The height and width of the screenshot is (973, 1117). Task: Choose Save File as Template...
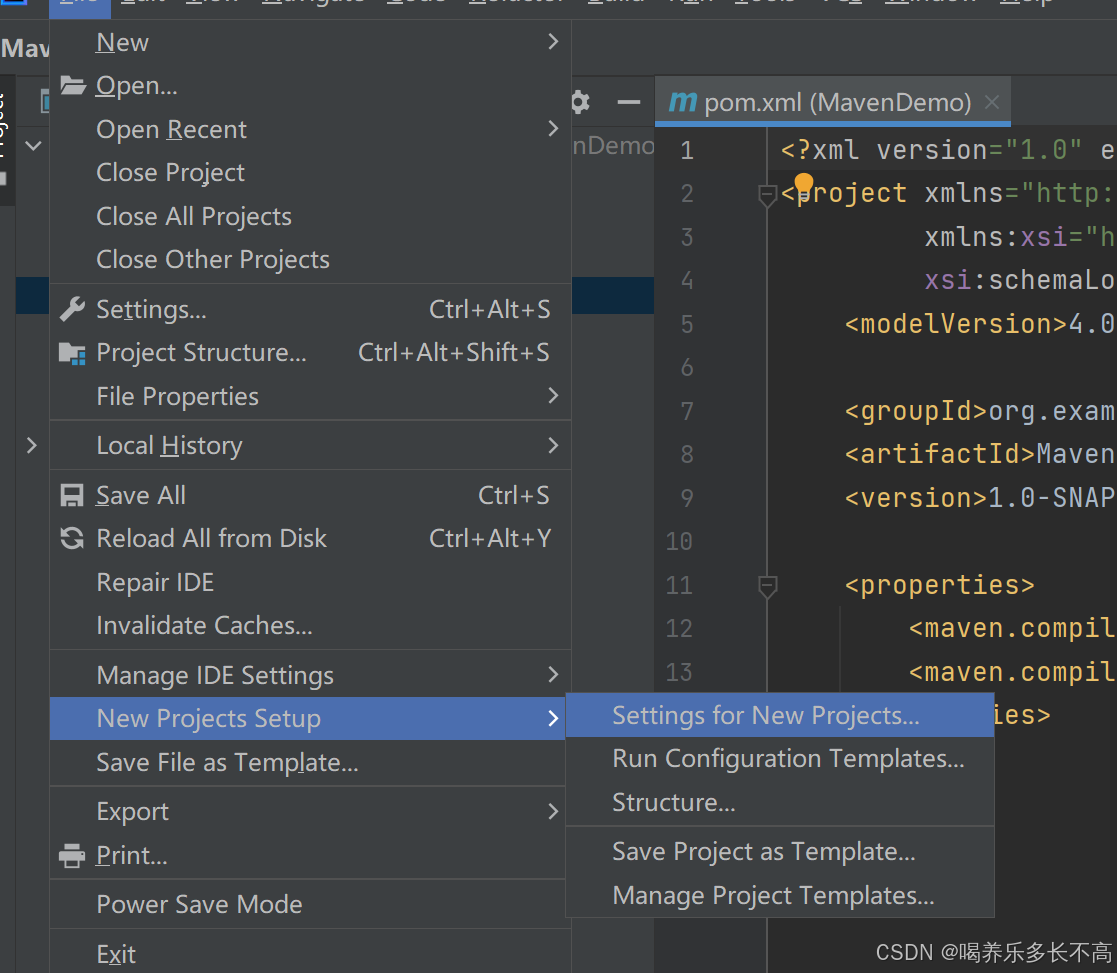tap(308, 762)
